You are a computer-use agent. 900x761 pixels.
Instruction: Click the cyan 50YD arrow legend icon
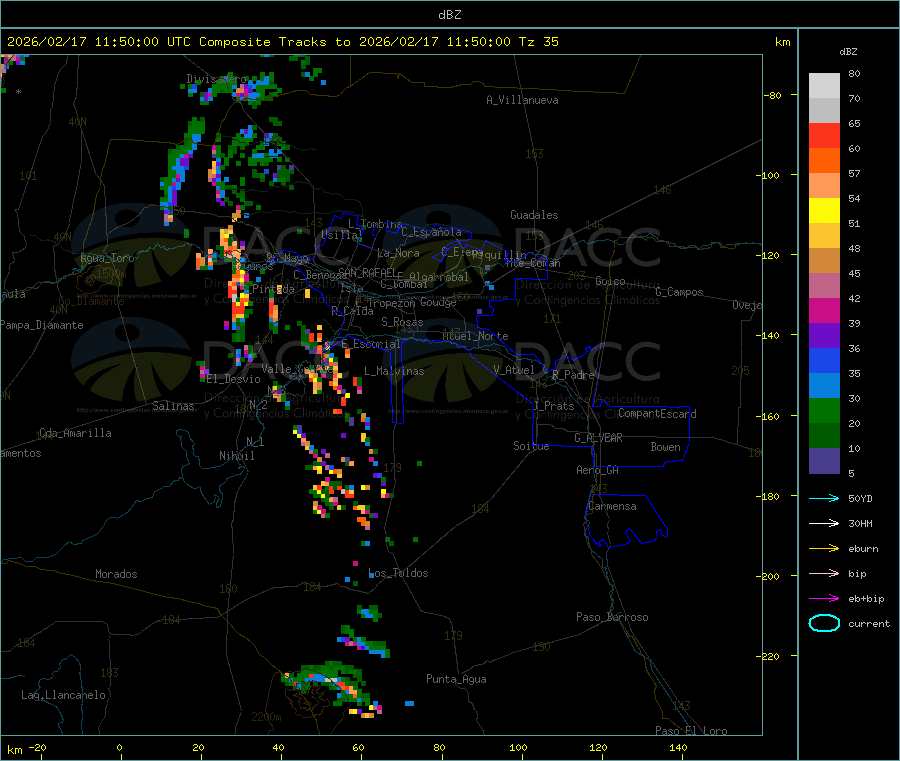click(x=824, y=498)
